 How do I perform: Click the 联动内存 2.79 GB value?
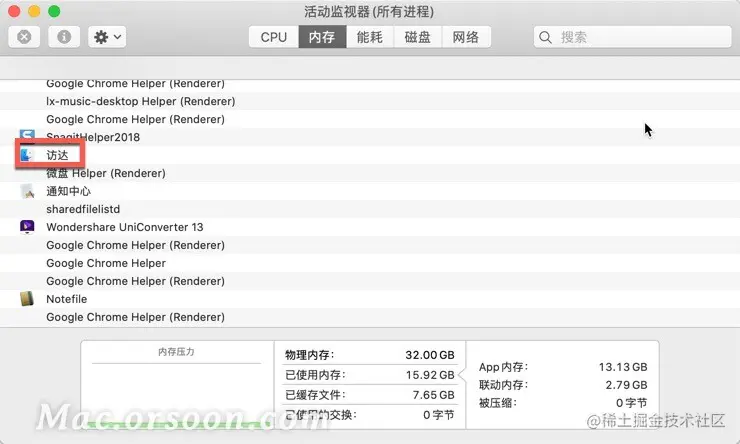(626, 385)
